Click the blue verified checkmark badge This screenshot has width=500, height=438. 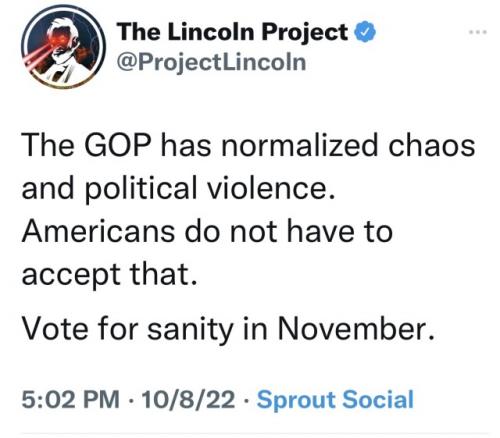tap(366, 31)
